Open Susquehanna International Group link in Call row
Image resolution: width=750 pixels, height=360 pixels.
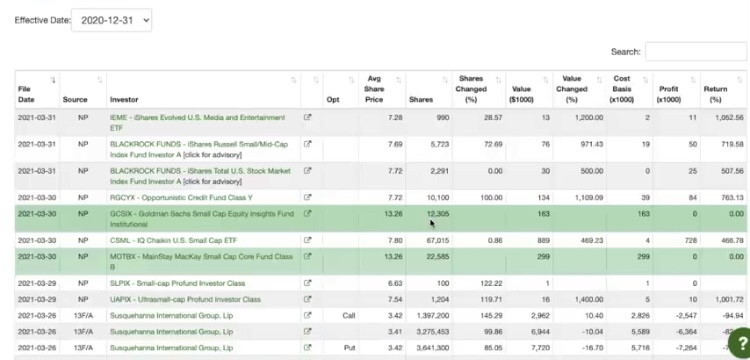pos(171,316)
